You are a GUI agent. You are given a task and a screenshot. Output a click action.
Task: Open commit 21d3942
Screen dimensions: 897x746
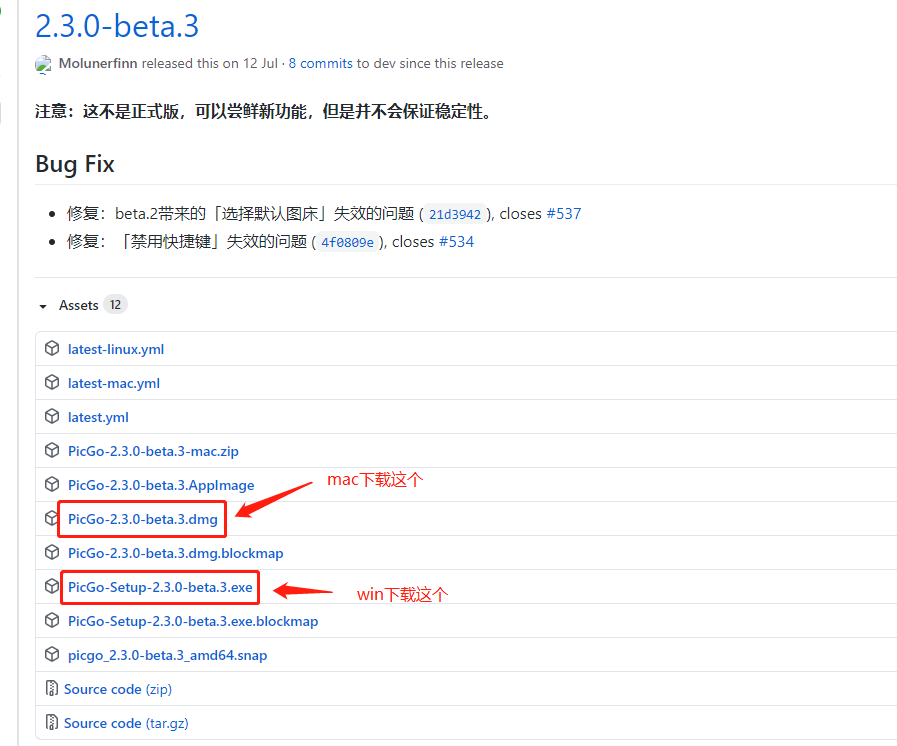tap(455, 214)
